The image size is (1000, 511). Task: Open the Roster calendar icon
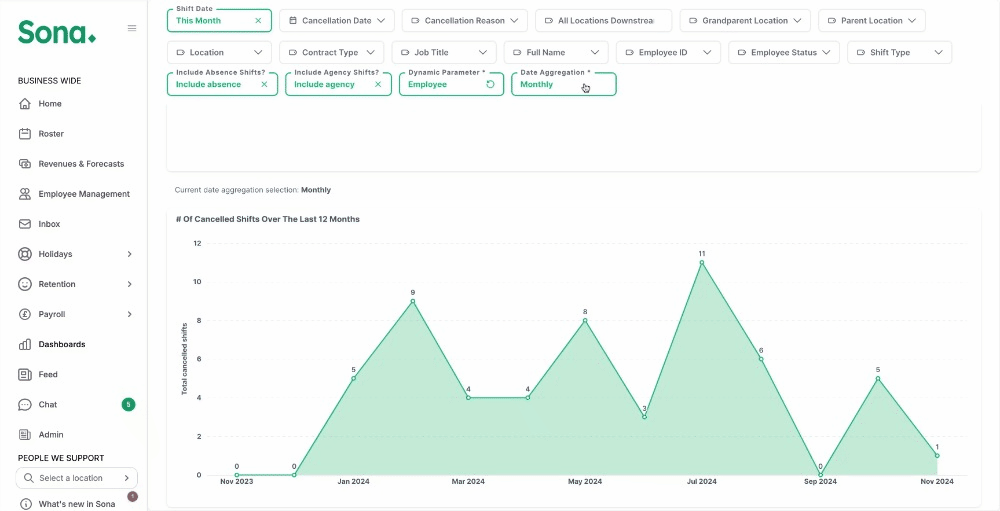[x=25, y=134]
